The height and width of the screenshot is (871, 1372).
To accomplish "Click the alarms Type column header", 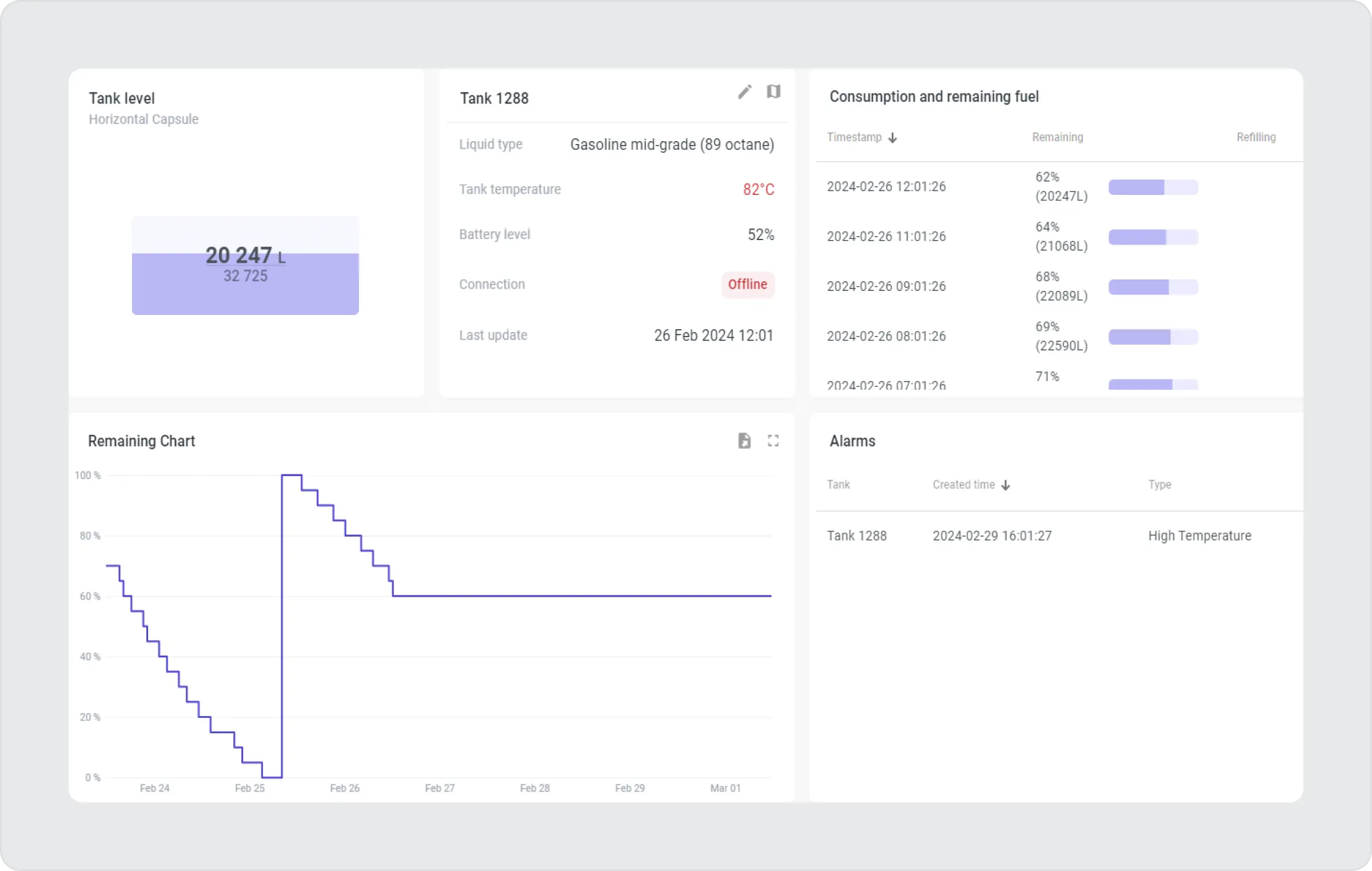I will pyautogui.click(x=1159, y=485).
